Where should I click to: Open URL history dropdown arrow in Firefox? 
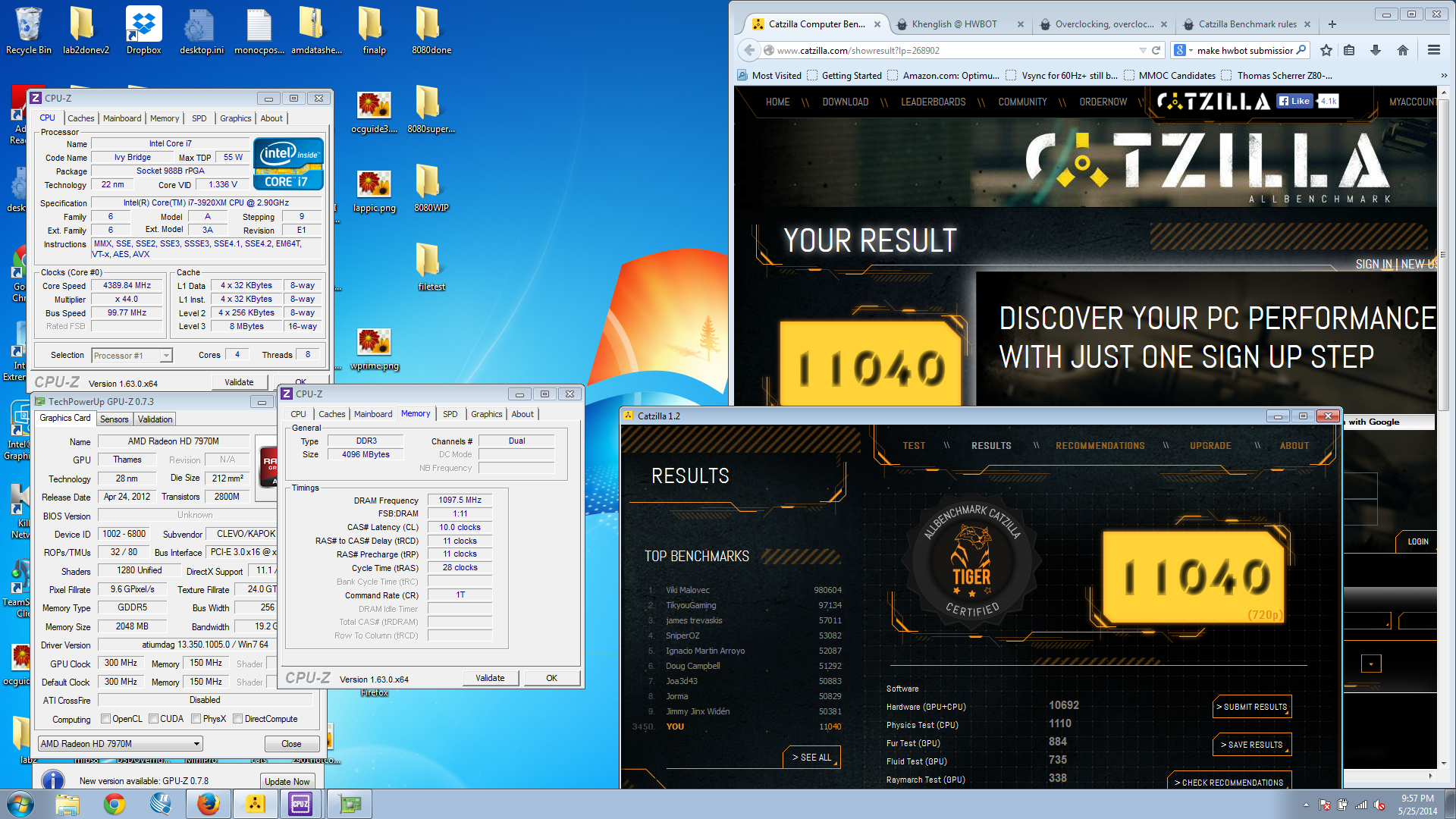click(1143, 51)
